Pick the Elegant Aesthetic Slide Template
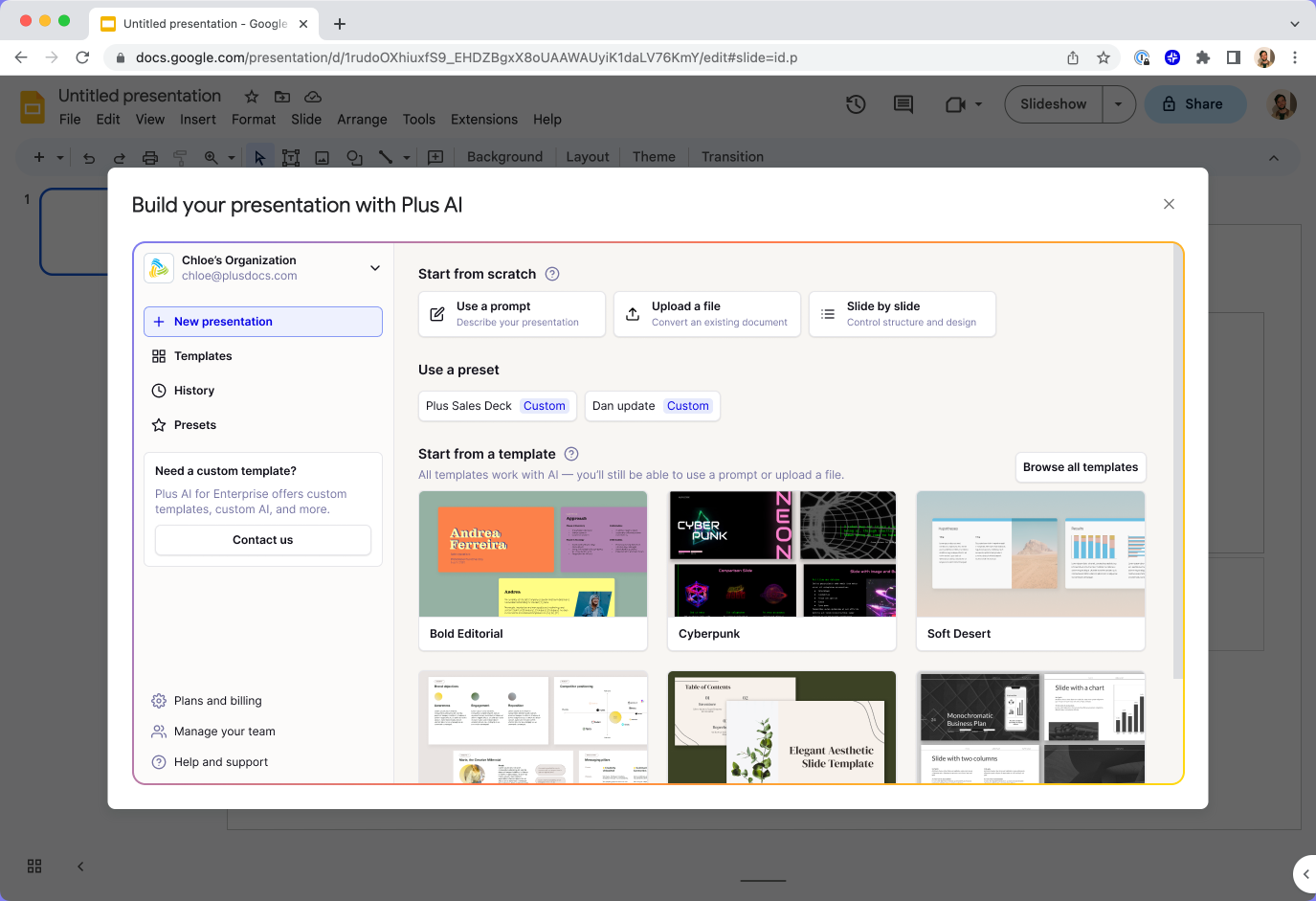 pyautogui.click(x=782, y=727)
